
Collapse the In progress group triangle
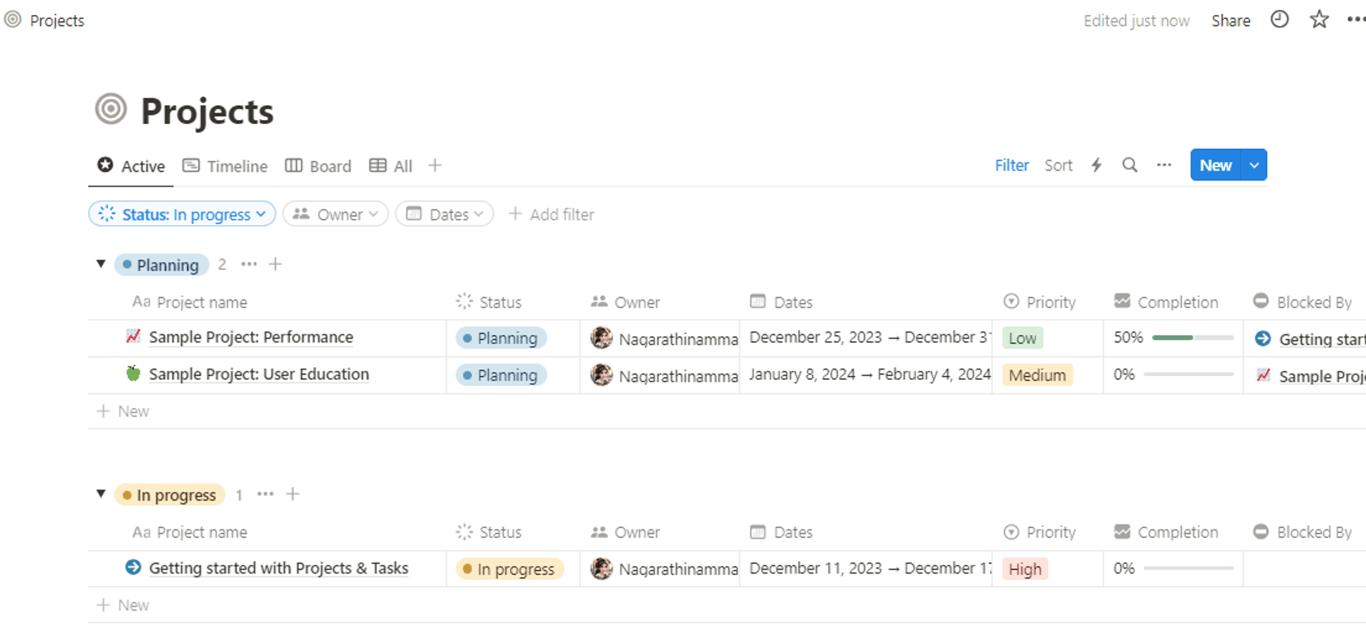(101, 494)
